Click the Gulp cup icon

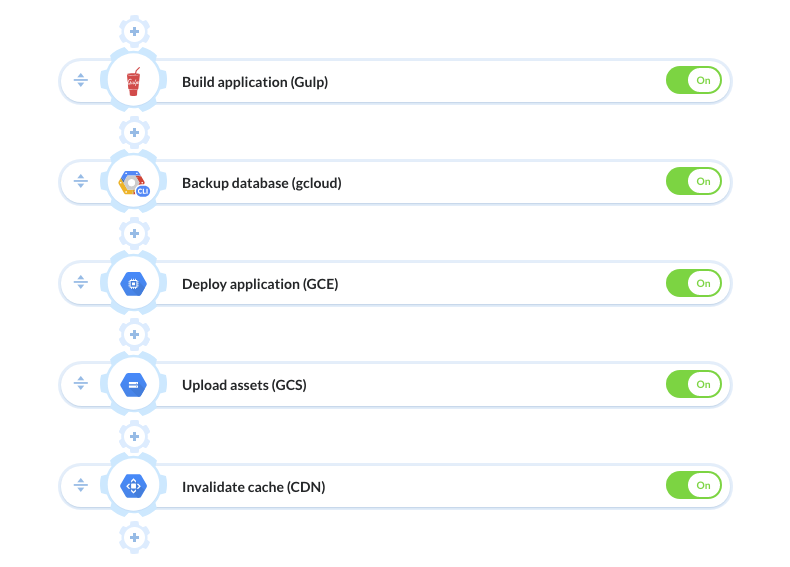coord(134,81)
